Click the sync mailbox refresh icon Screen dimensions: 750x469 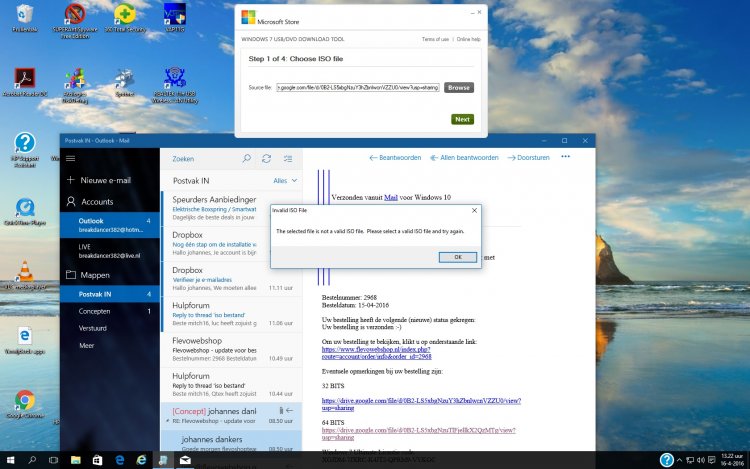coord(267,158)
